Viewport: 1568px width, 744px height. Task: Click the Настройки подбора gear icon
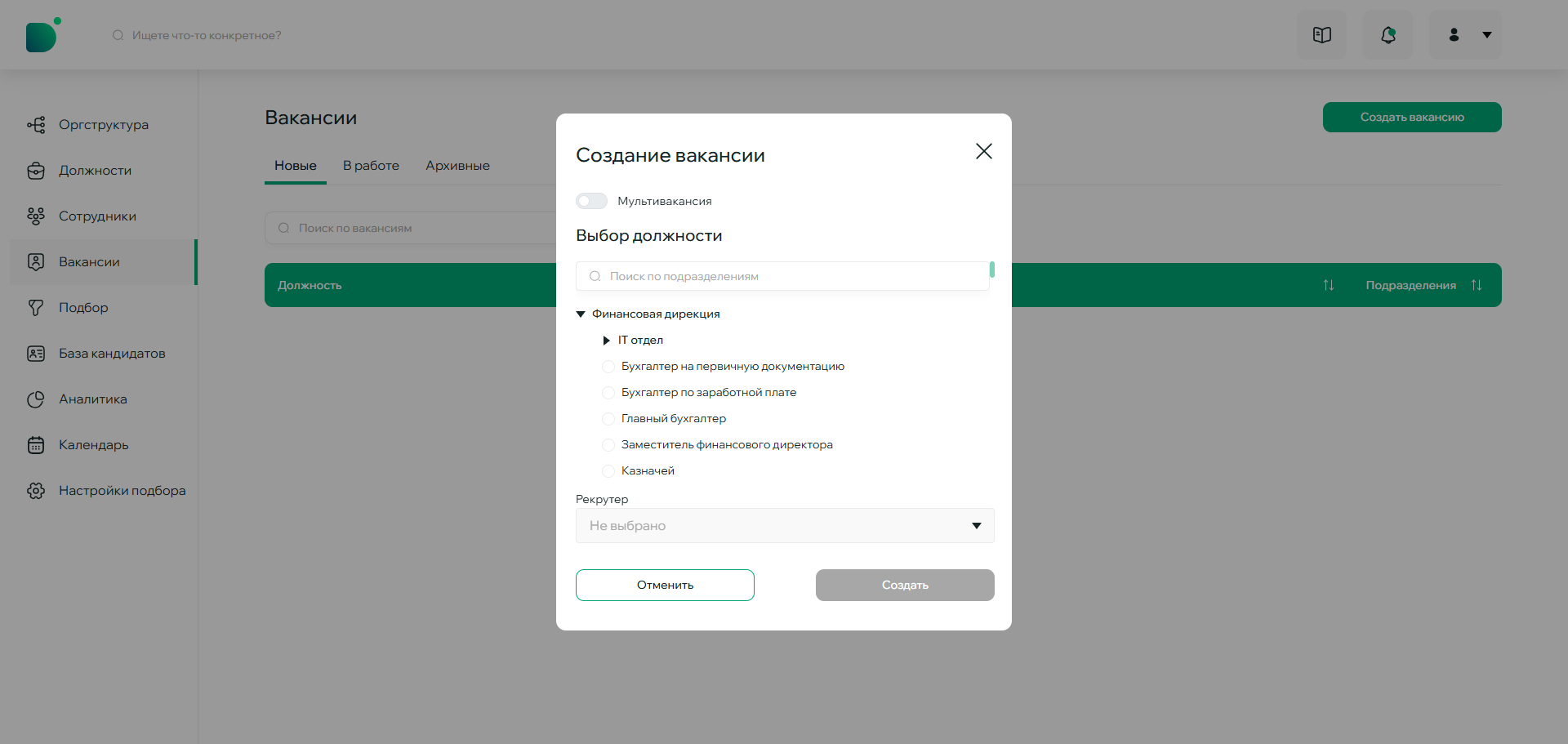point(36,491)
